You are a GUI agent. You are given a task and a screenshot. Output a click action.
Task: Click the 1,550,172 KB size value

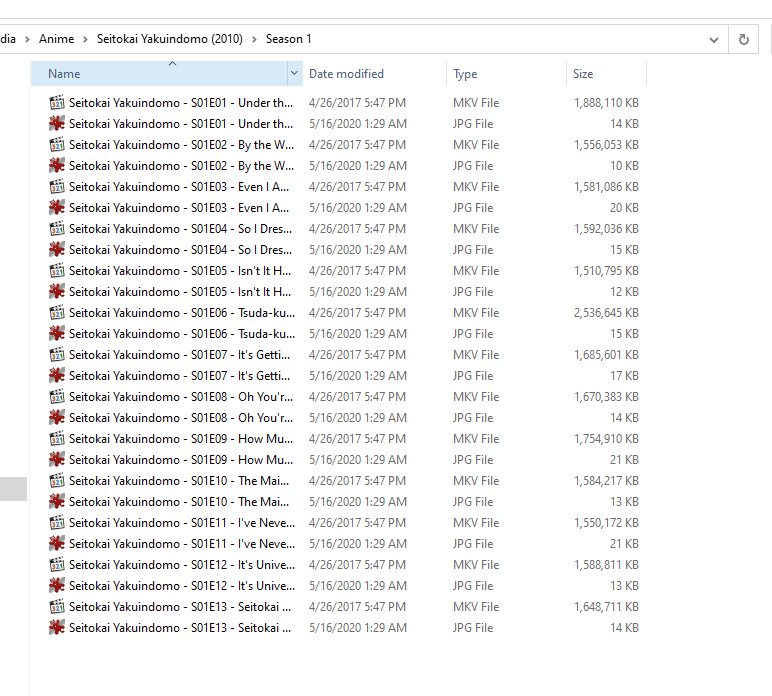click(x=606, y=523)
